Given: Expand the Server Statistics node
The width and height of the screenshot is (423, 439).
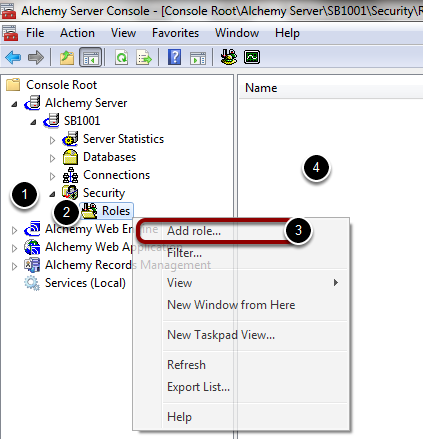Looking at the screenshot, I should coord(52,140).
